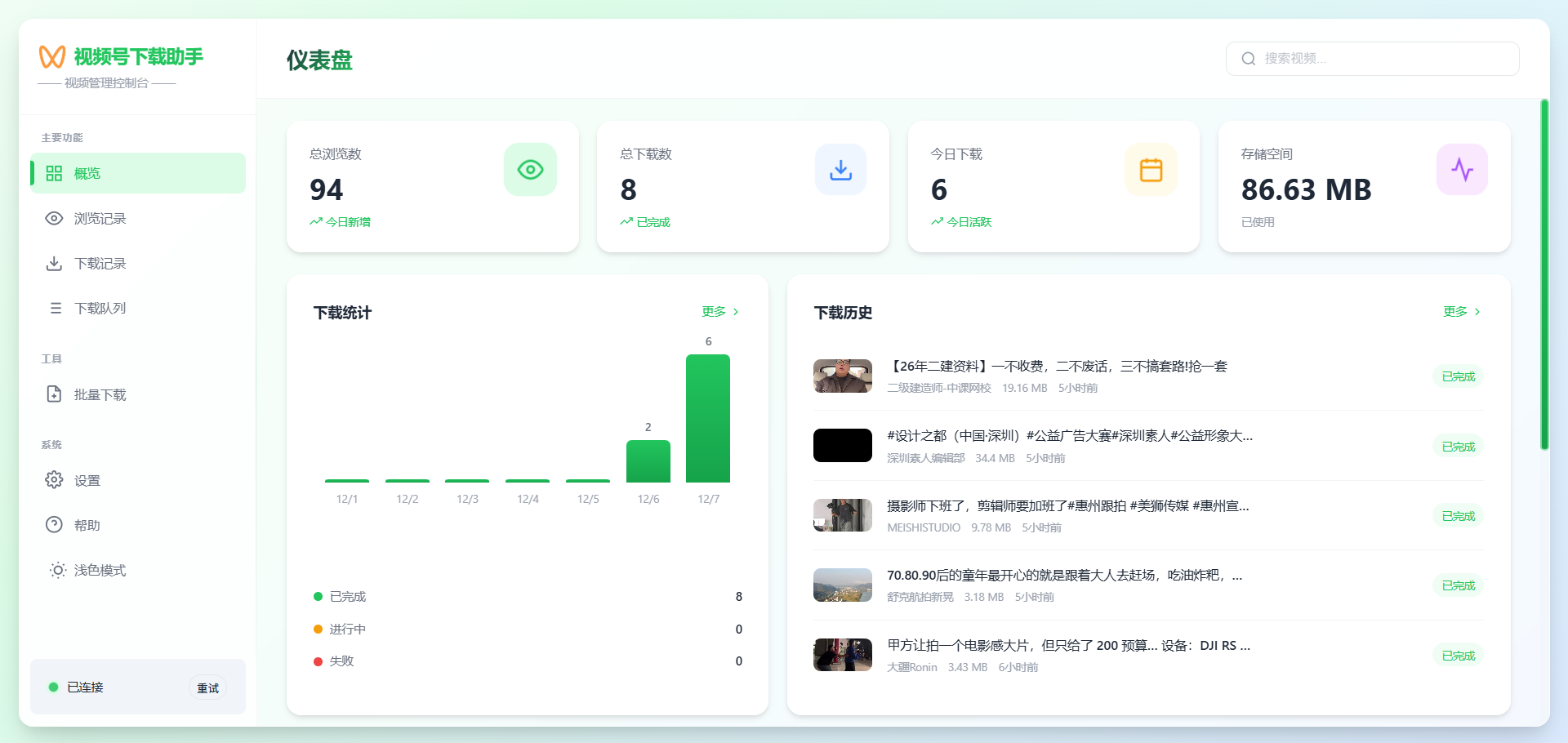Click the 仪表盘 page heading
This screenshot has width=1568, height=743.
pyautogui.click(x=319, y=60)
